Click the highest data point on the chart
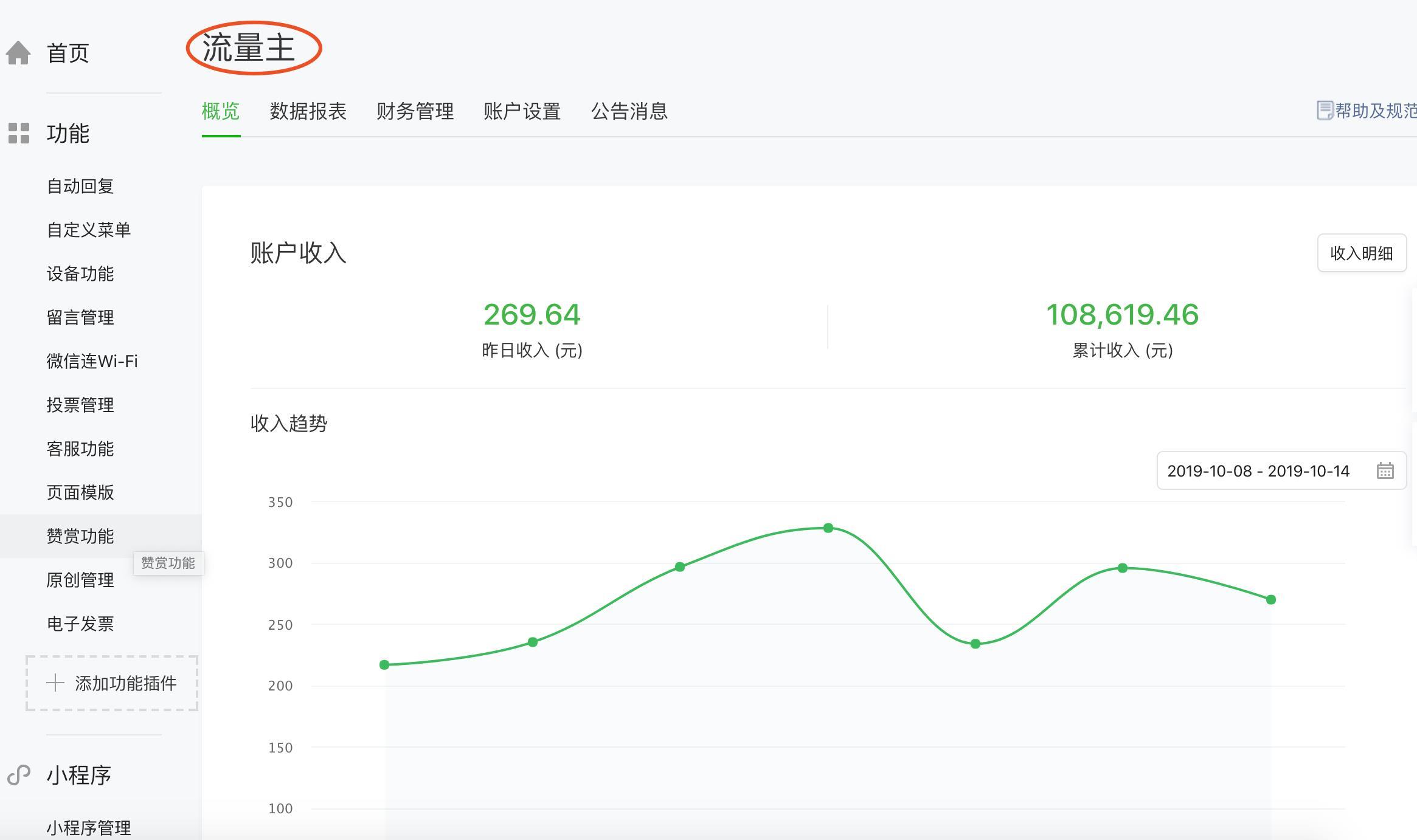 828,528
